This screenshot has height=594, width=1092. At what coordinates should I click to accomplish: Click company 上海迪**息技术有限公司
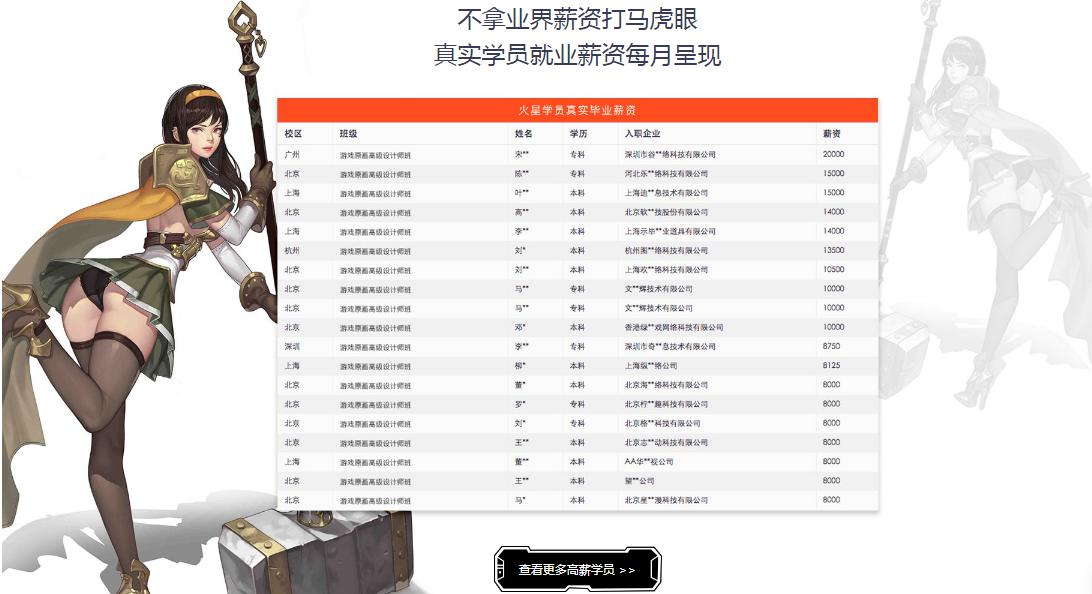click(x=666, y=193)
